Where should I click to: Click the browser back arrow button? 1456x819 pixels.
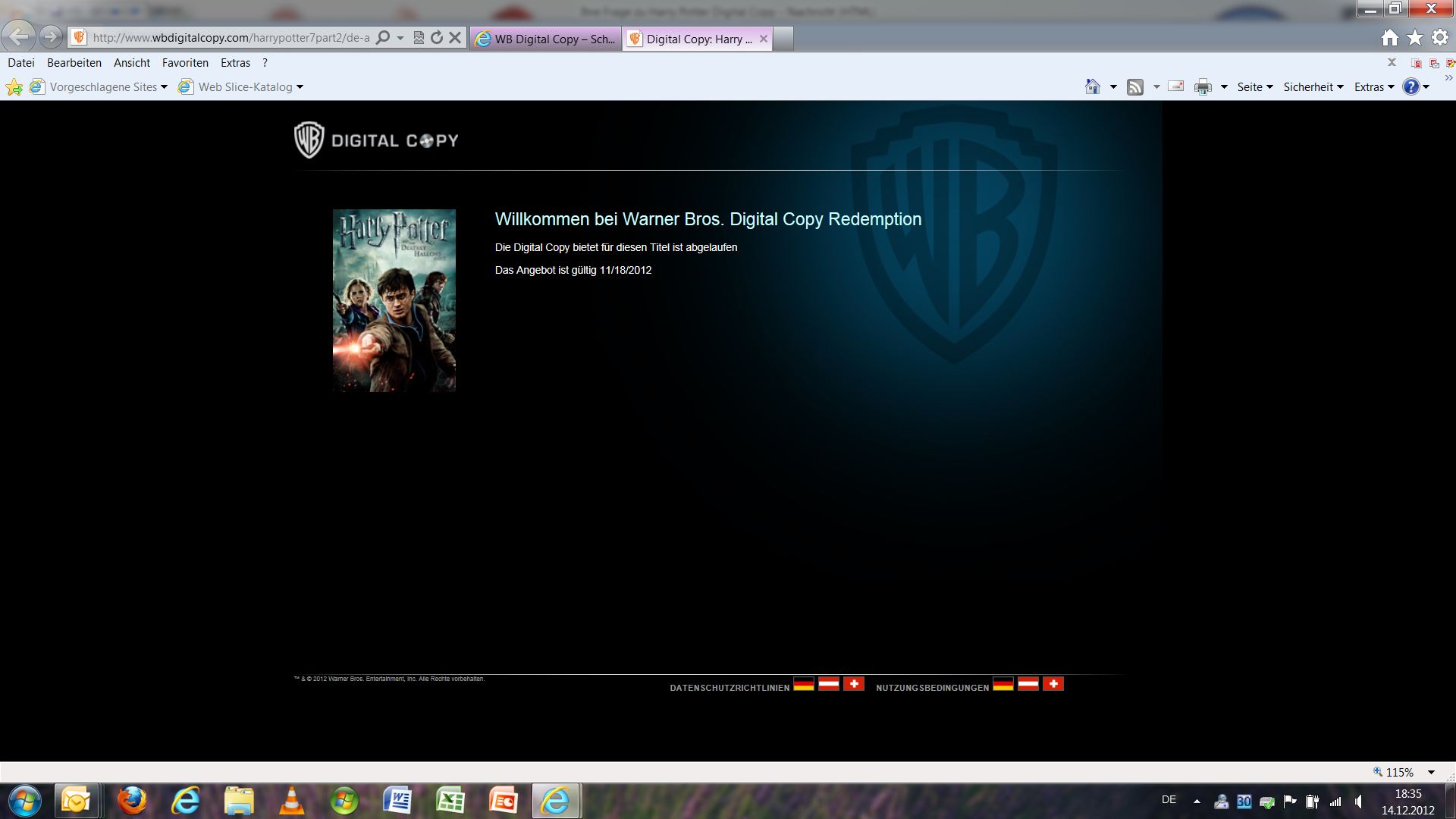click(x=18, y=36)
